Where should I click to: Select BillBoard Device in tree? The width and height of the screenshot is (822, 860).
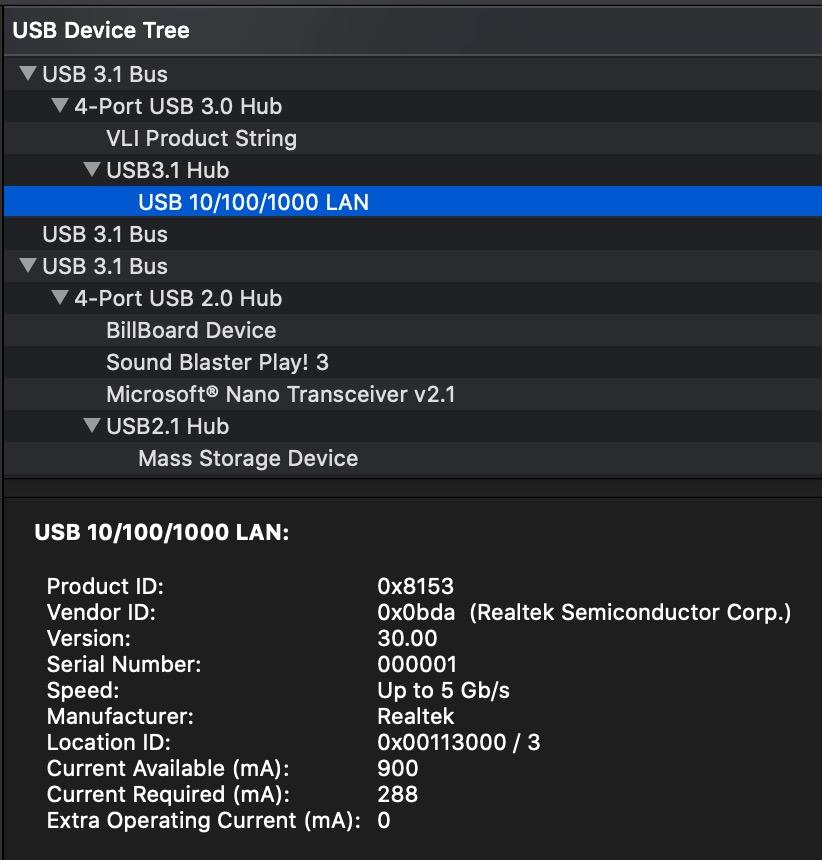click(x=191, y=330)
